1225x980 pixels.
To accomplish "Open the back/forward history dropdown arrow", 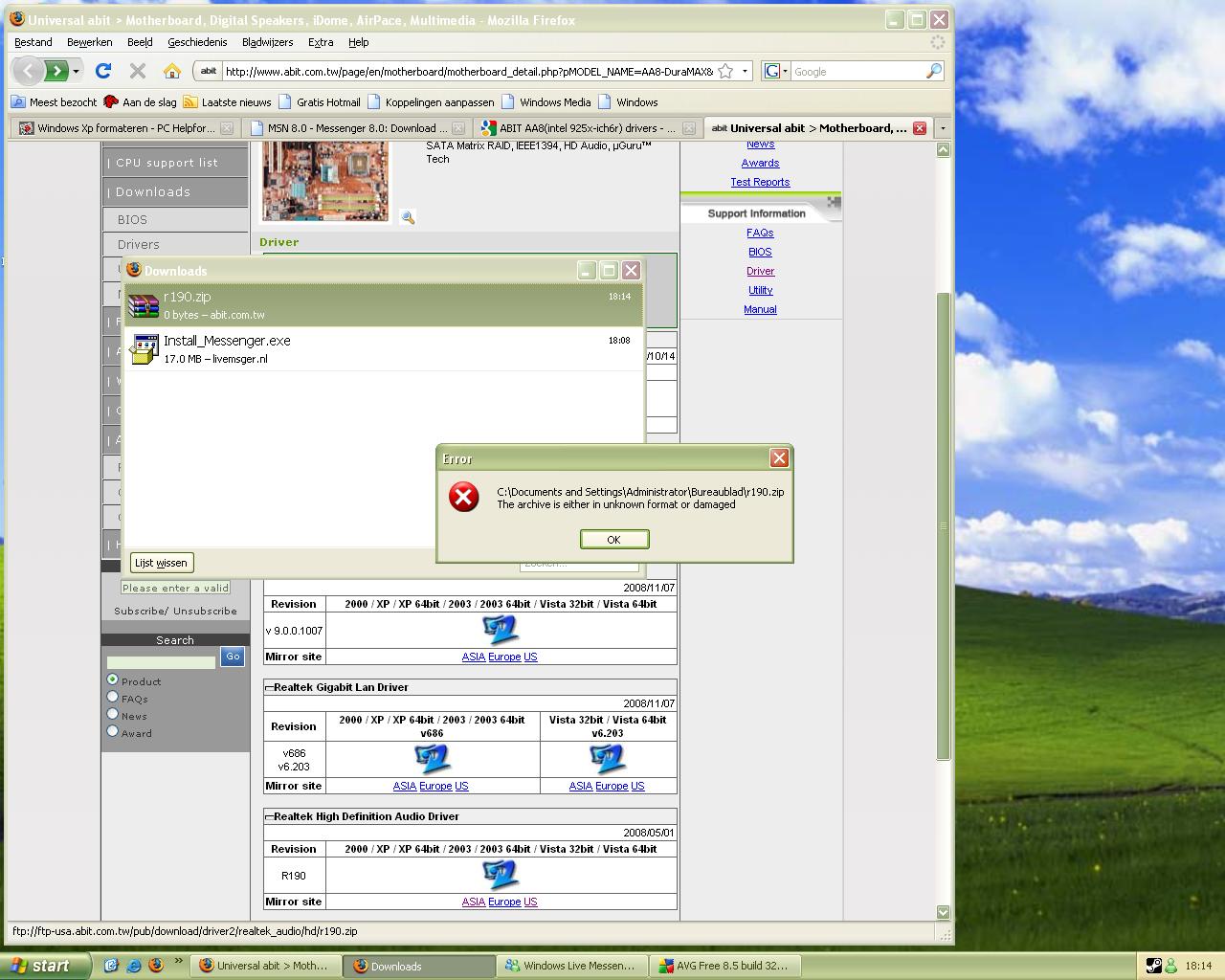I will tap(77, 71).
